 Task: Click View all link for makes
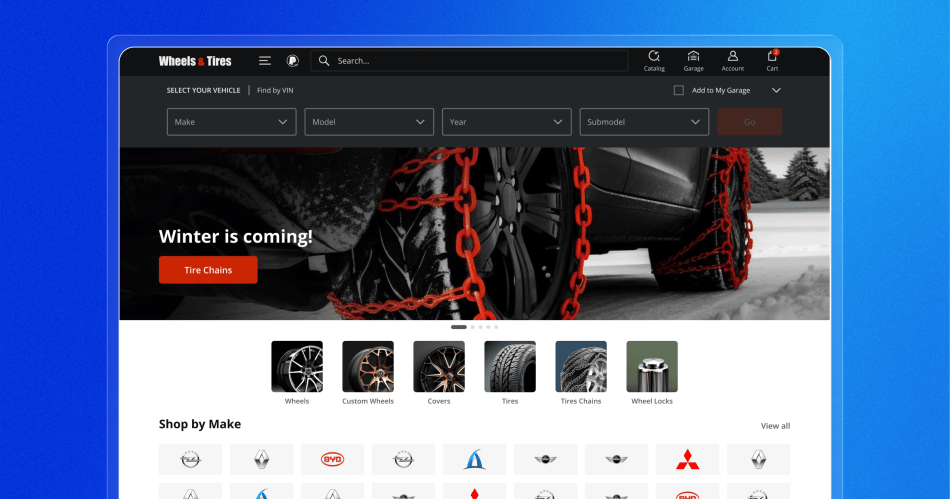(x=775, y=426)
